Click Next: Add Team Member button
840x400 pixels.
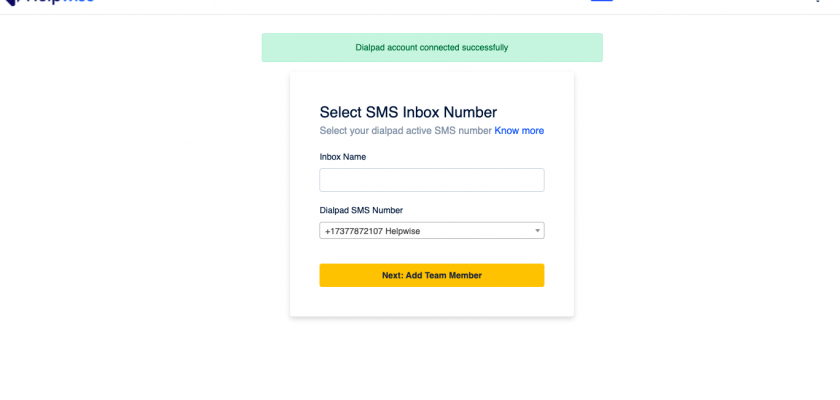coord(432,275)
